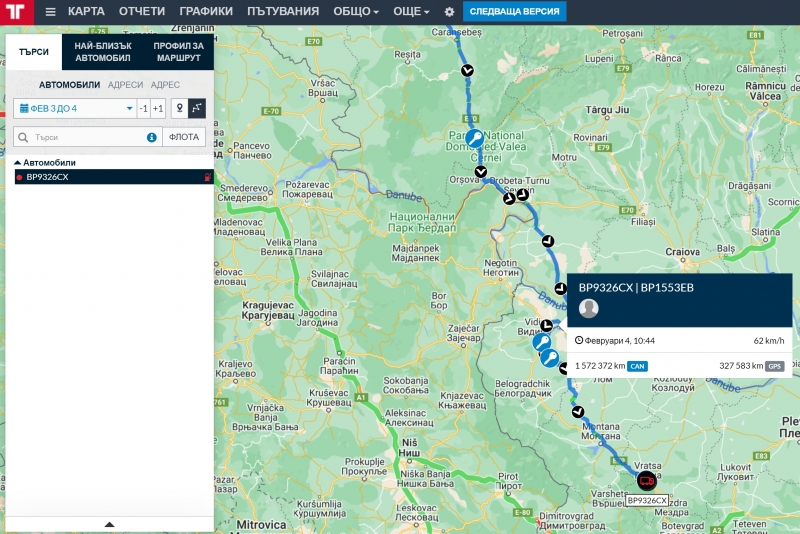Viewport: 800px width, 534px height.
Task: Click clock marker next to Vidin label
Action: (546, 325)
